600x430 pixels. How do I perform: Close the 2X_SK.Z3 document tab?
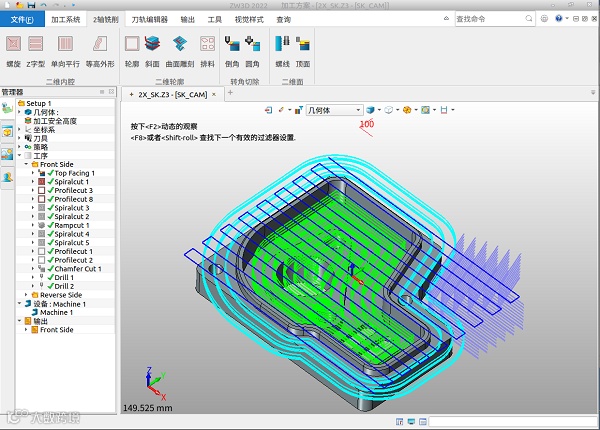[214, 94]
